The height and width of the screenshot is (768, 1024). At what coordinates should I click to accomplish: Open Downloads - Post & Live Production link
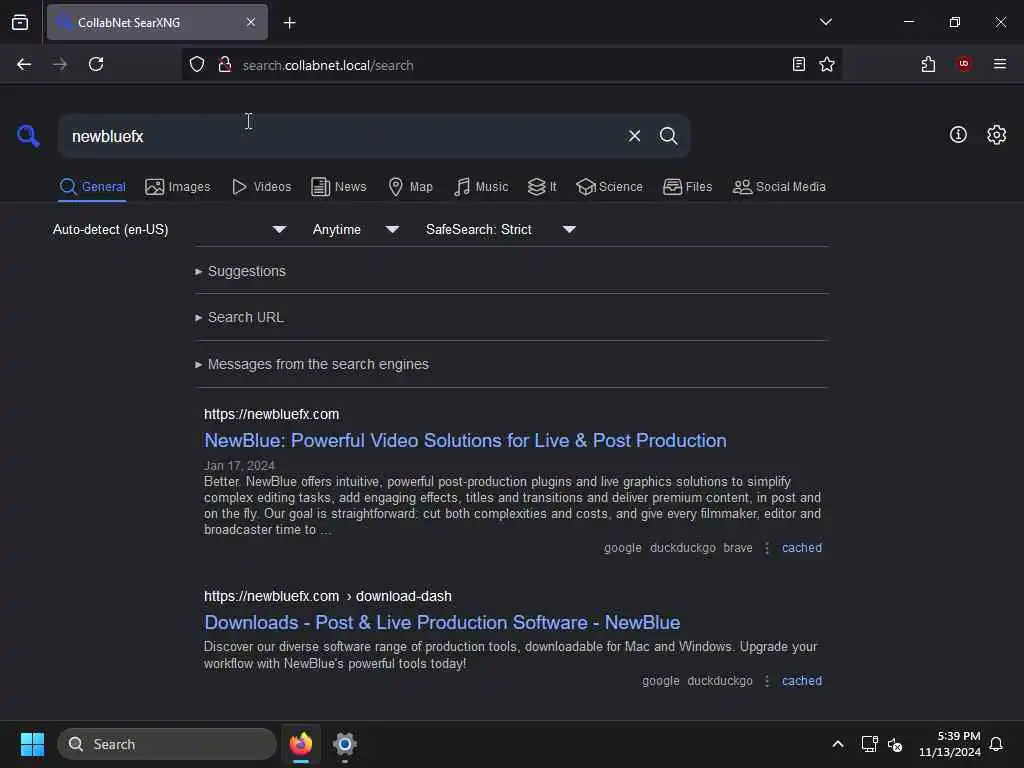point(442,622)
